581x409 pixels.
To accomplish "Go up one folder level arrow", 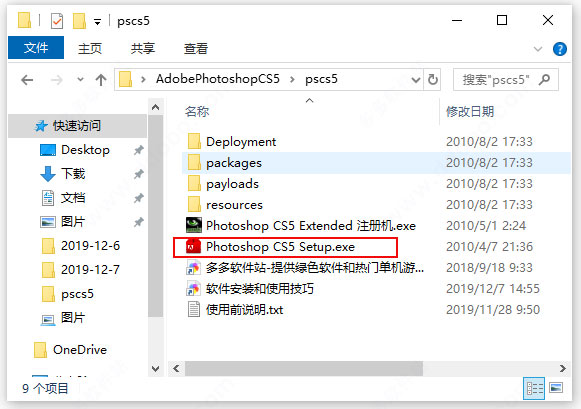I will (x=101, y=80).
